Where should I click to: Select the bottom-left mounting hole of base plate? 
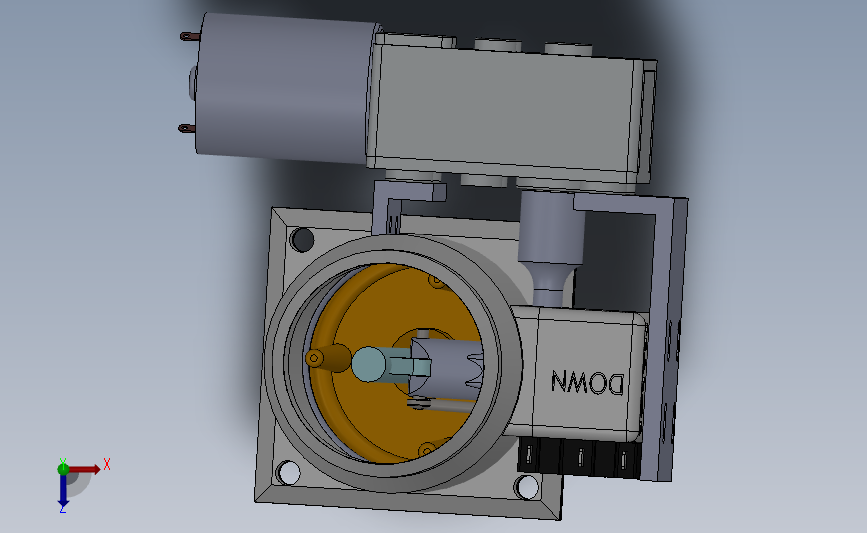click(x=288, y=473)
